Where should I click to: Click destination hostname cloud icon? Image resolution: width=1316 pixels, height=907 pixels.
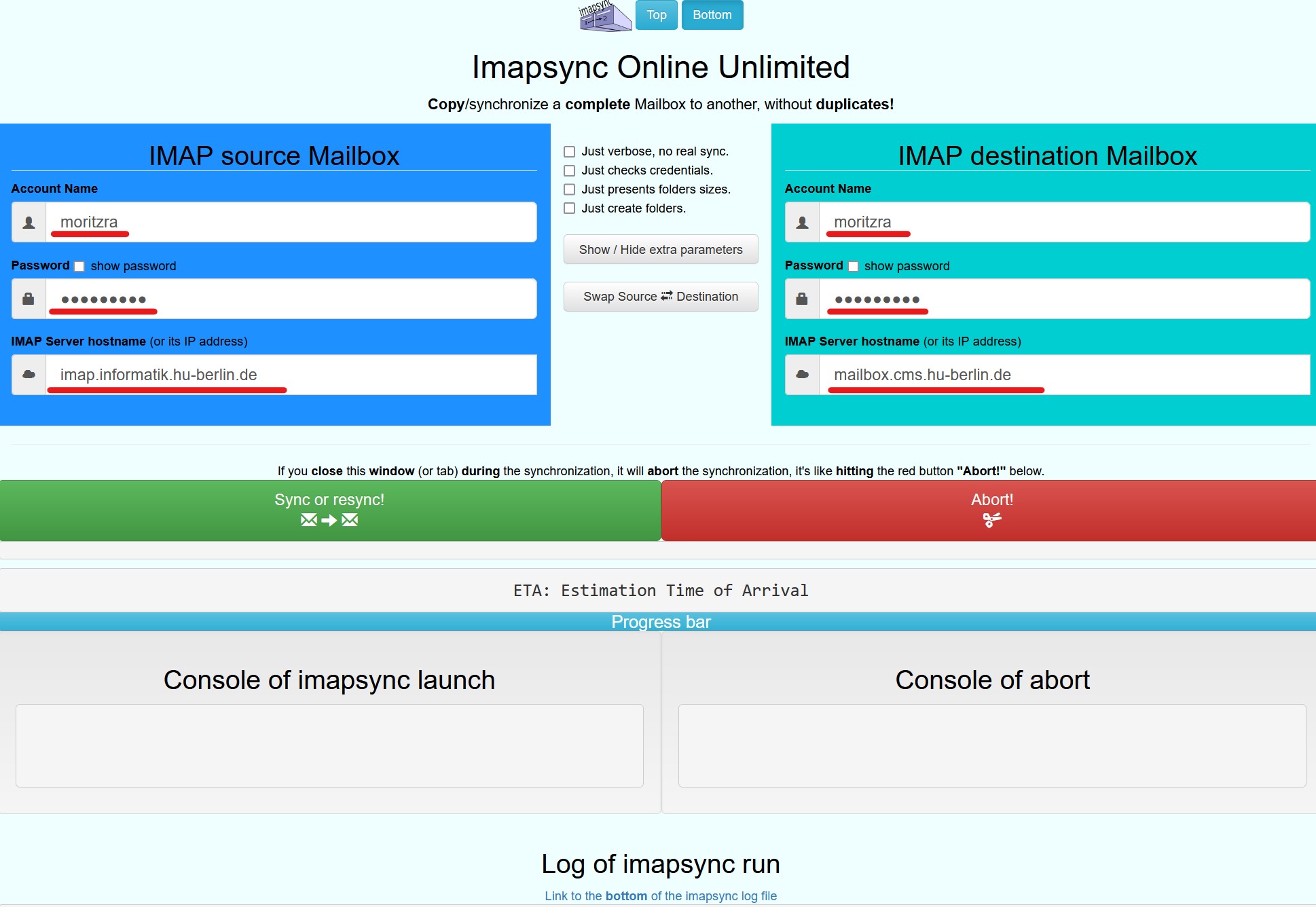click(802, 375)
